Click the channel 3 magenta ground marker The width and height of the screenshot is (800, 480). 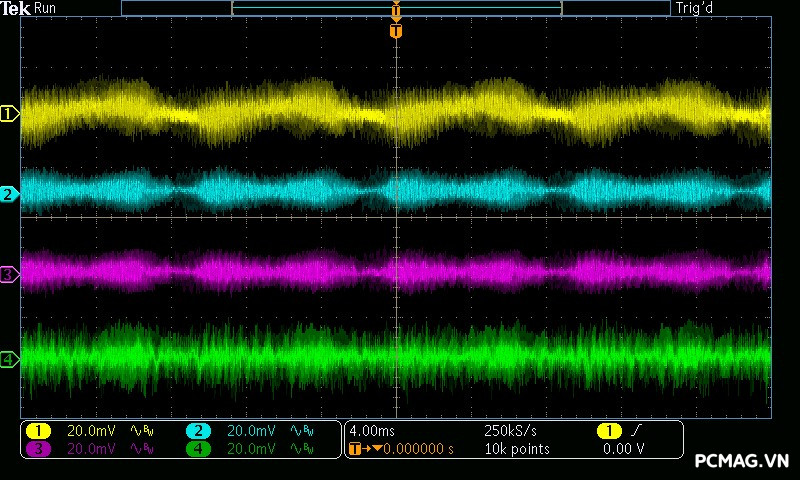tap(9, 274)
